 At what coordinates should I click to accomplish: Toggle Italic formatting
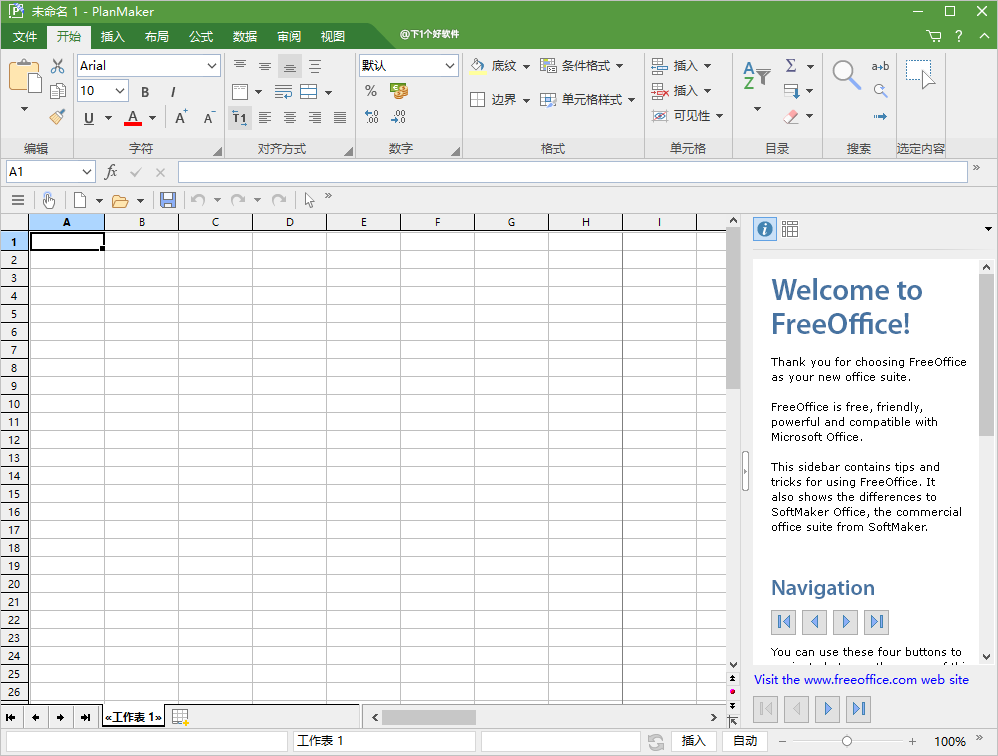pyautogui.click(x=173, y=92)
